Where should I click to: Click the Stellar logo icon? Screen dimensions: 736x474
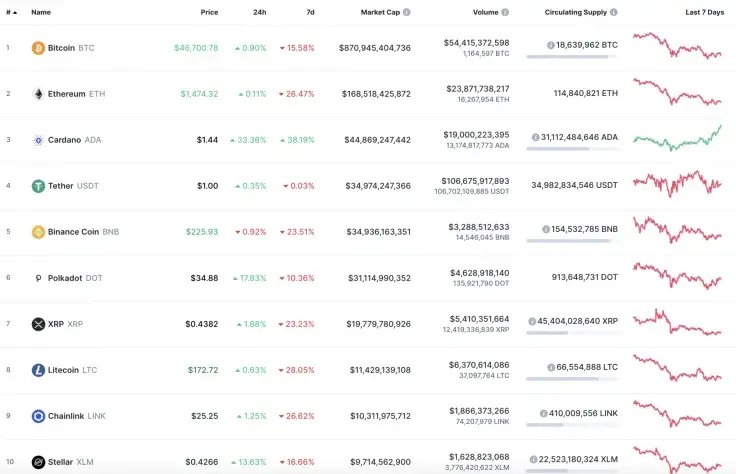pos(38,462)
